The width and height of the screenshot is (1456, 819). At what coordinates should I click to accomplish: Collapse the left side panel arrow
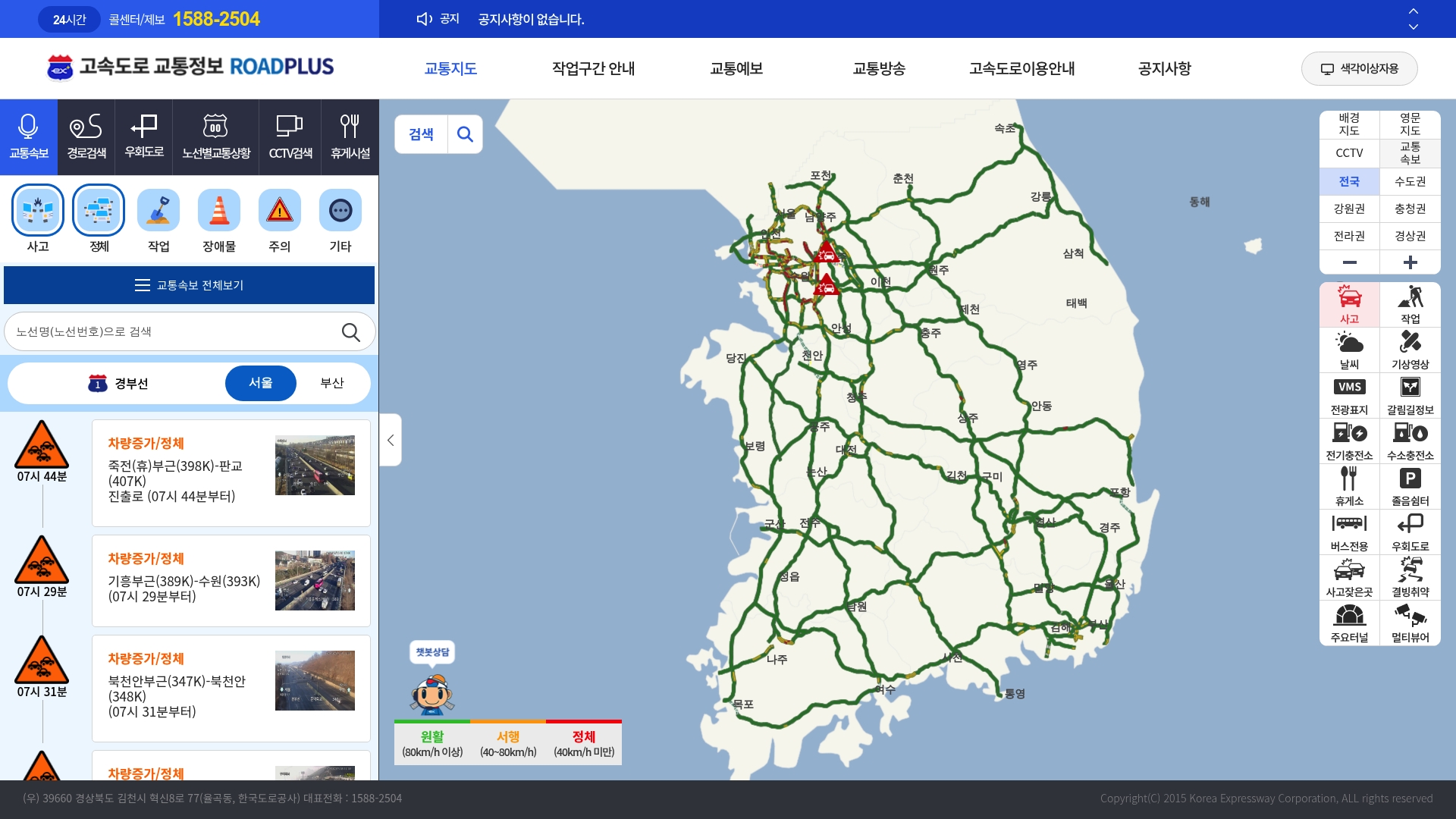(x=391, y=440)
